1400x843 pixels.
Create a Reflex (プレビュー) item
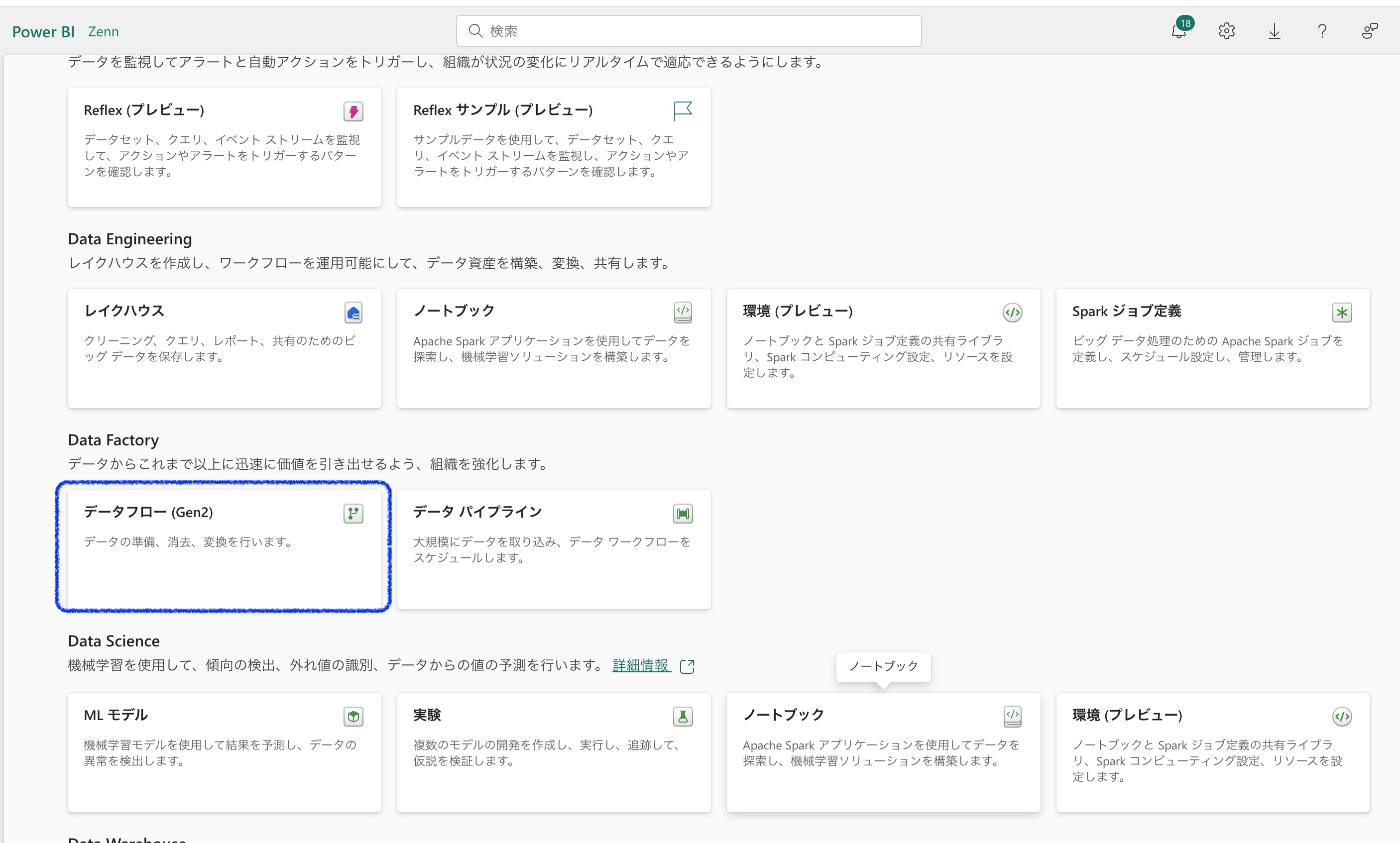pos(224,148)
